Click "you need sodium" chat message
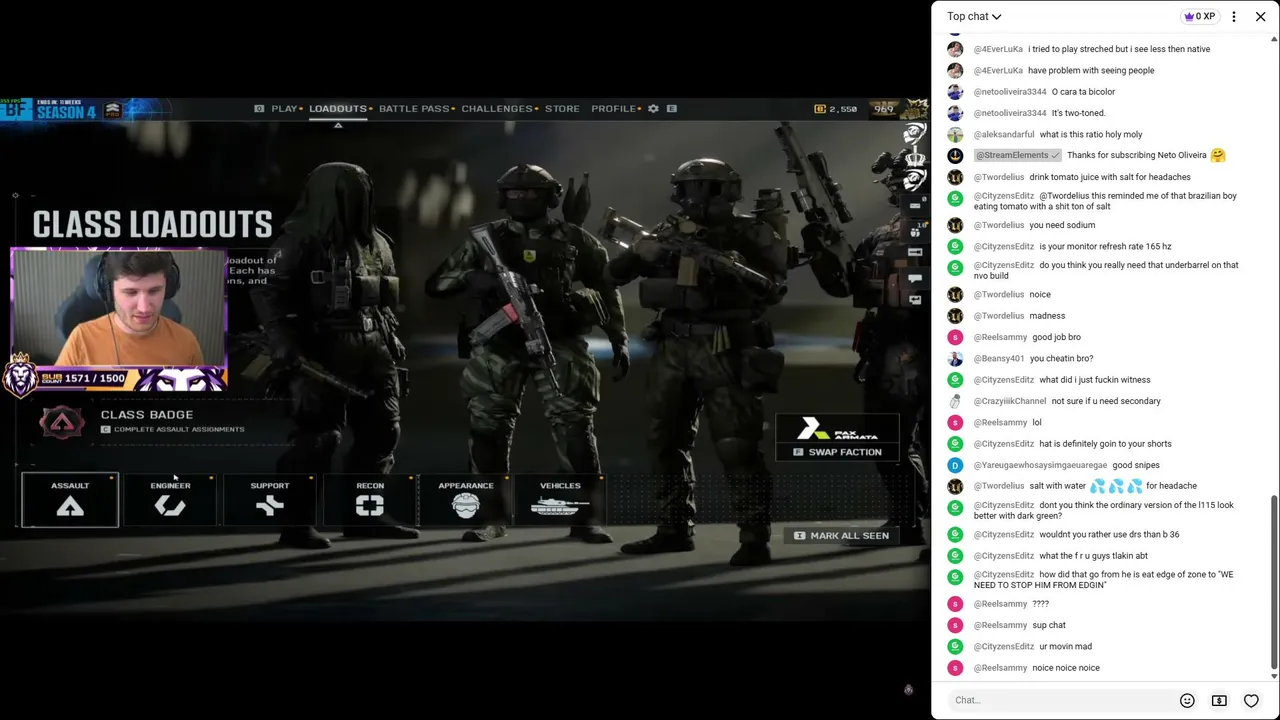Viewport: 1280px width, 720px height. tap(1062, 225)
